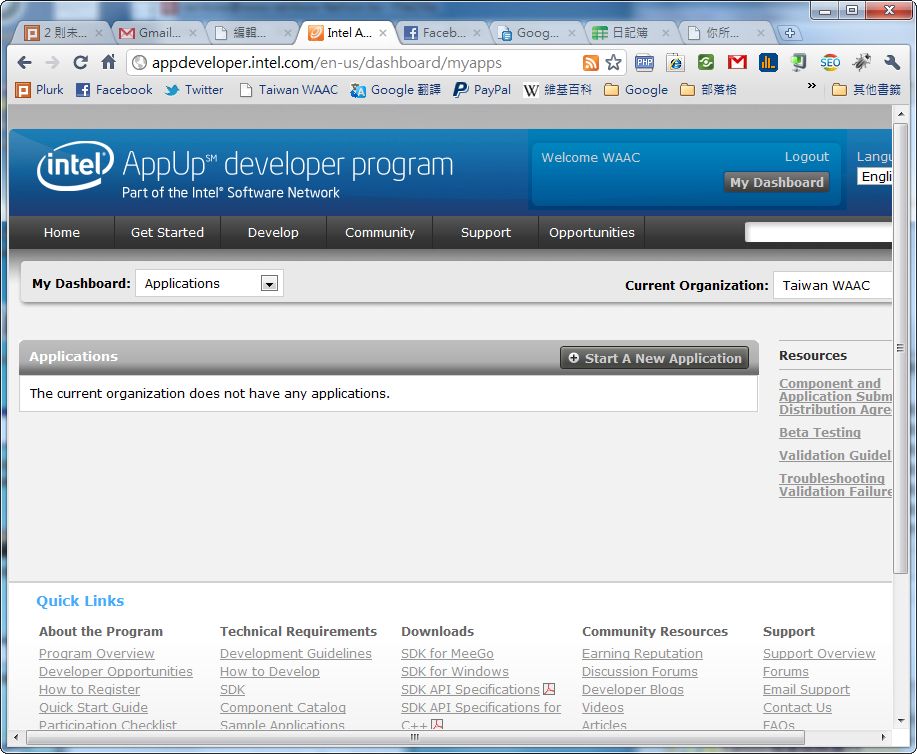
Task: Reload the page with the refresh icon
Action: pos(80,63)
